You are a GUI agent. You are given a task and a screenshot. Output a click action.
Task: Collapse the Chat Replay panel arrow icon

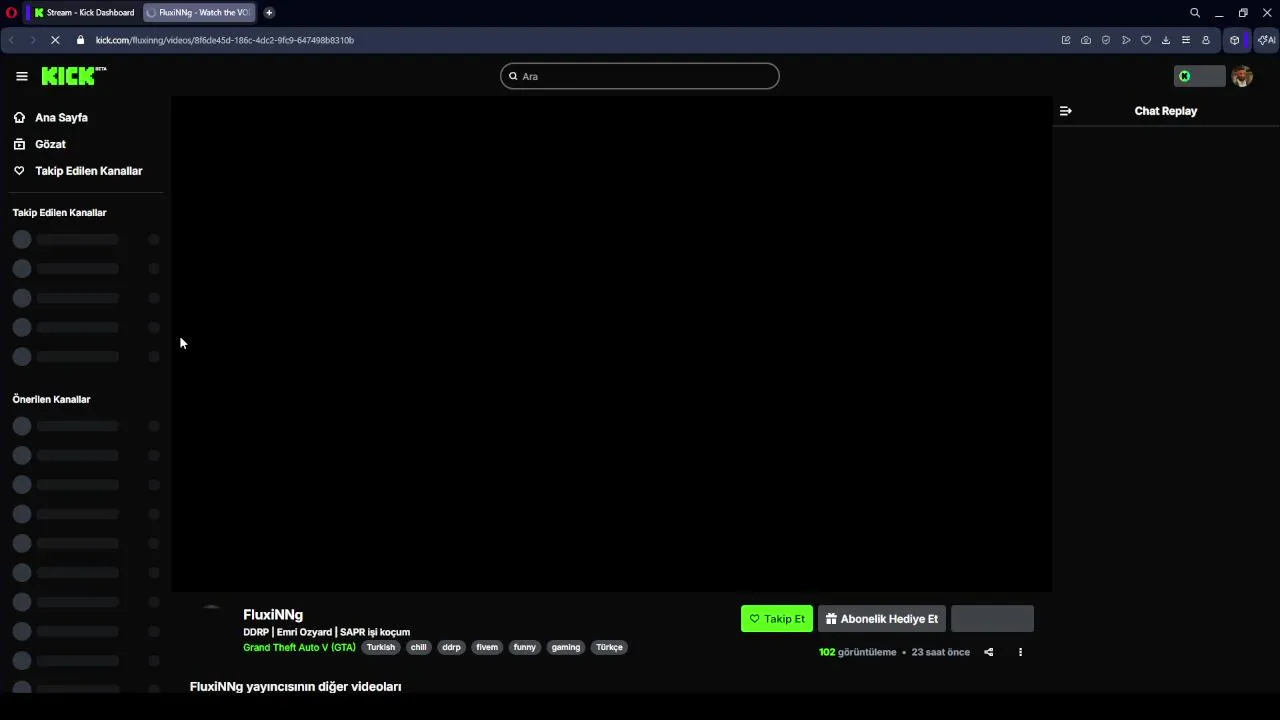click(1065, 111)
